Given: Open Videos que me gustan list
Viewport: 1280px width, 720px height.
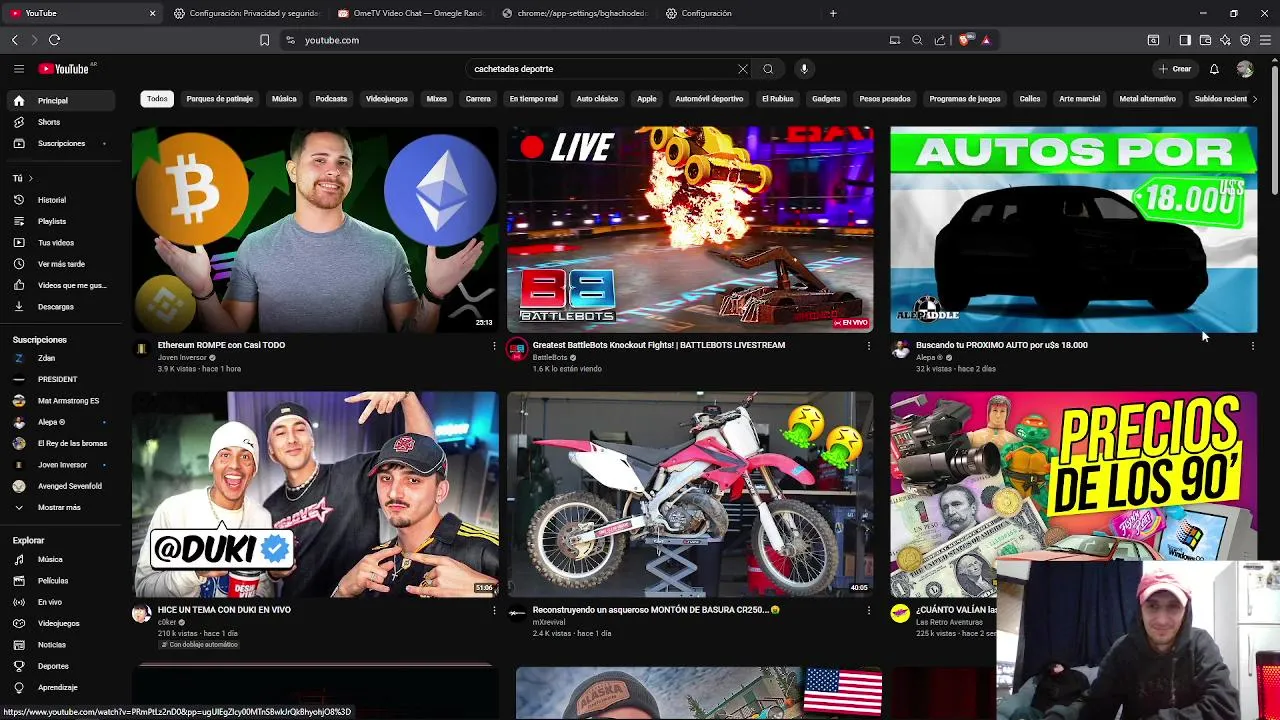Looking at the screenshot, I should [x=60, y=285].
